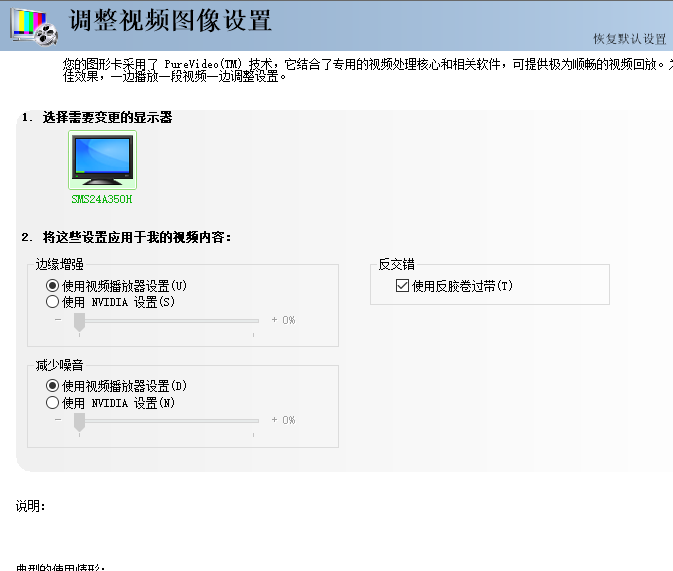Viewport: 673px width, 571px height.
Task: Select 使用 NVIDIA 设置(S) for edge enhancement
Action: tap(53, 302)
